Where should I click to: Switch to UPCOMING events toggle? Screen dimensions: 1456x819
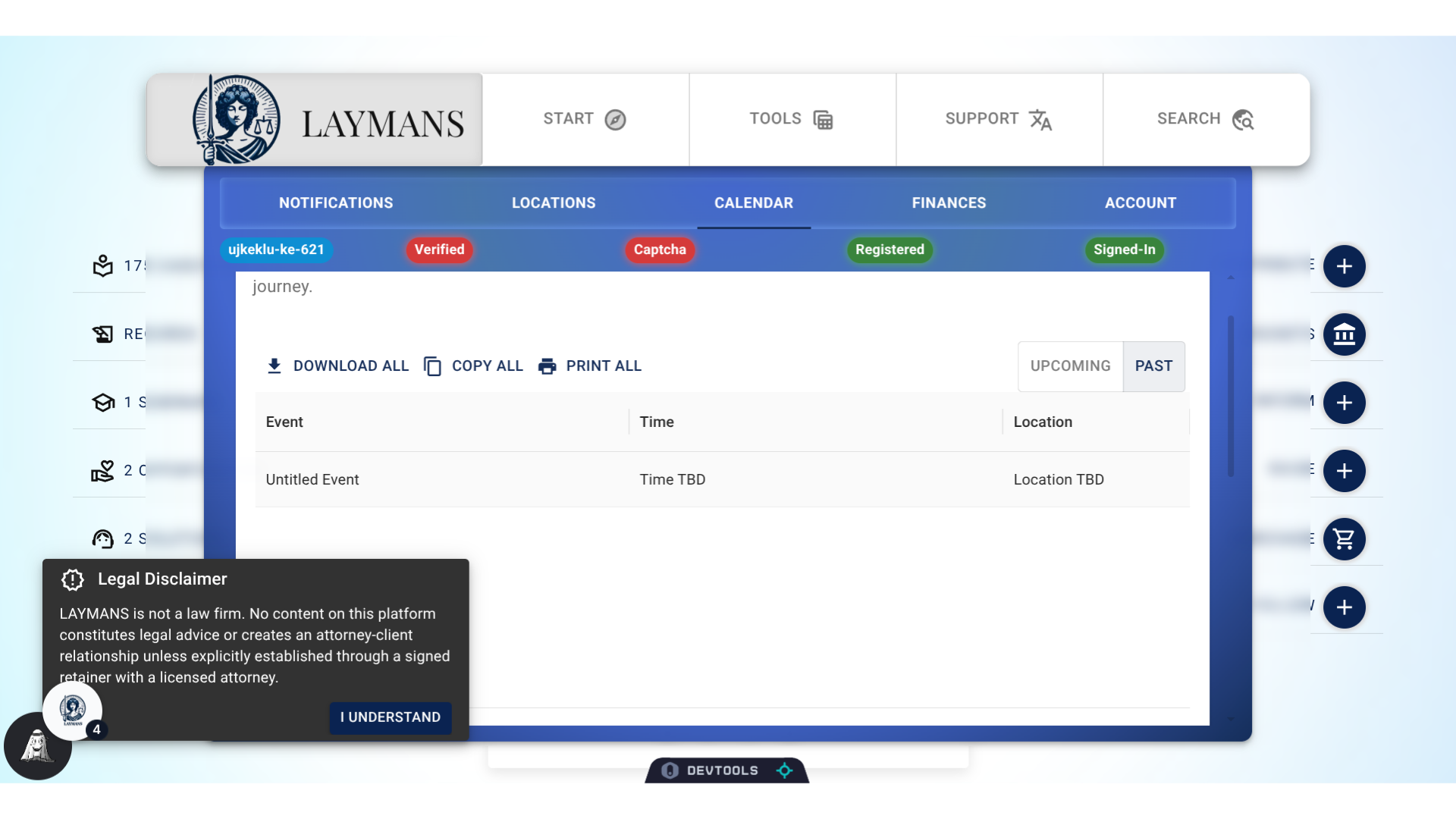pyautogui.click(x=1070, y=366)
